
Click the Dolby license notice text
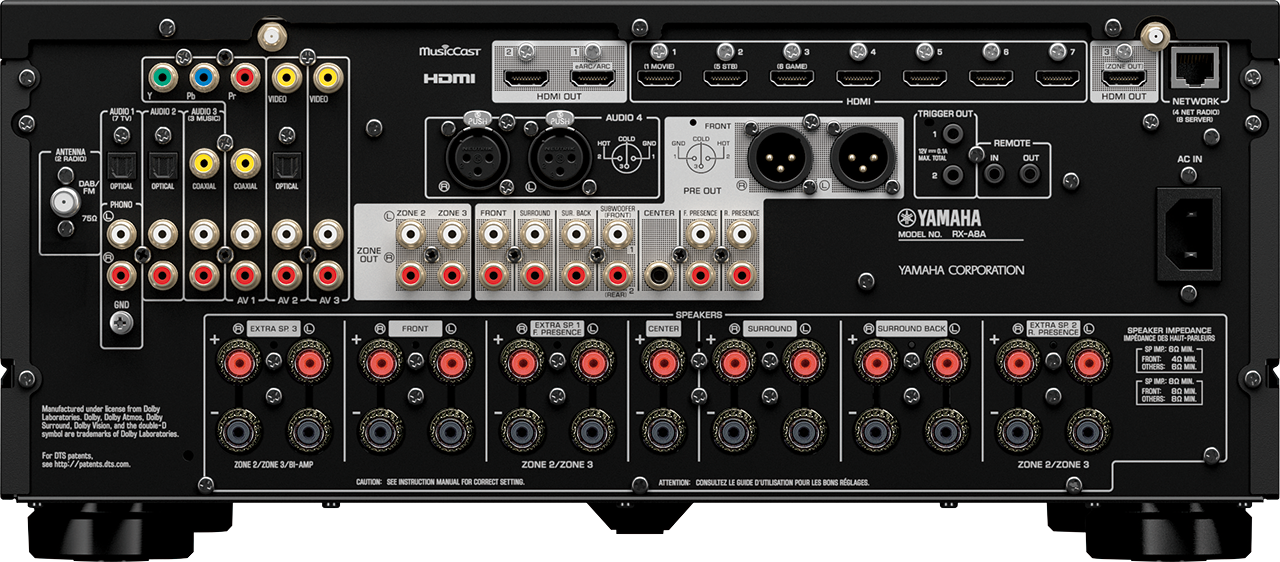click(x=110, y=422)
